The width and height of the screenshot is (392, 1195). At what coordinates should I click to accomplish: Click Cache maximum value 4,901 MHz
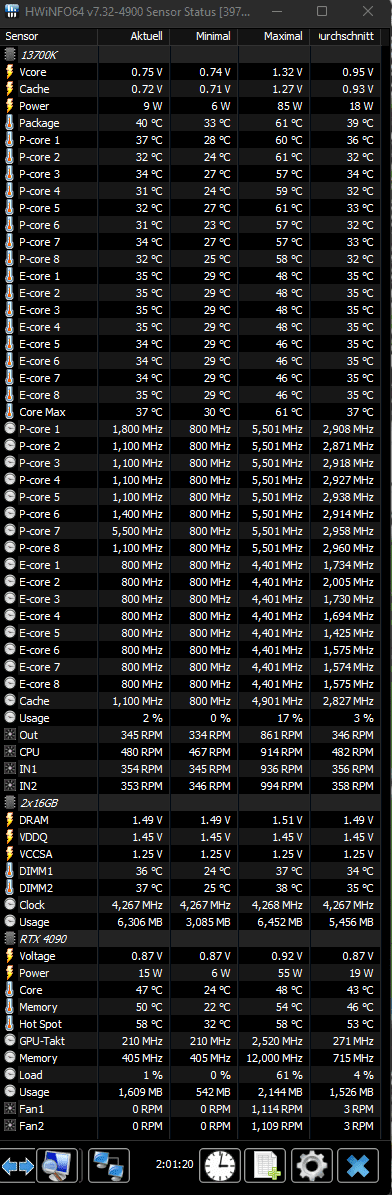(x=278, y=701)
